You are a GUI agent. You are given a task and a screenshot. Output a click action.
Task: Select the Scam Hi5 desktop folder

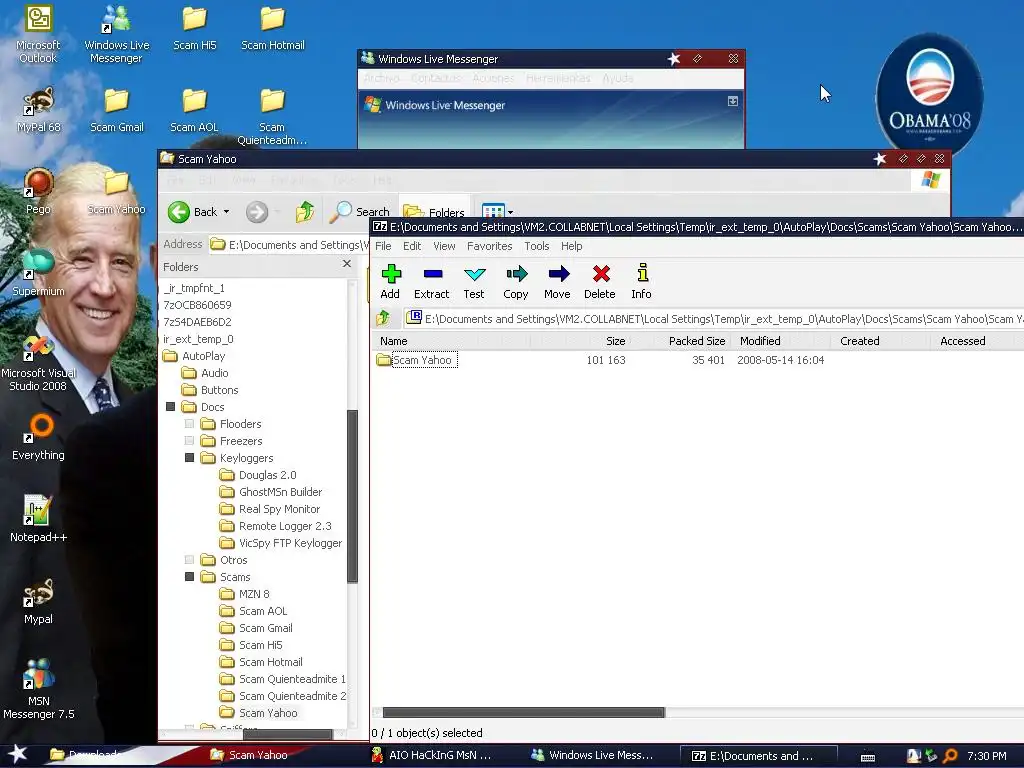pos(195,28)
